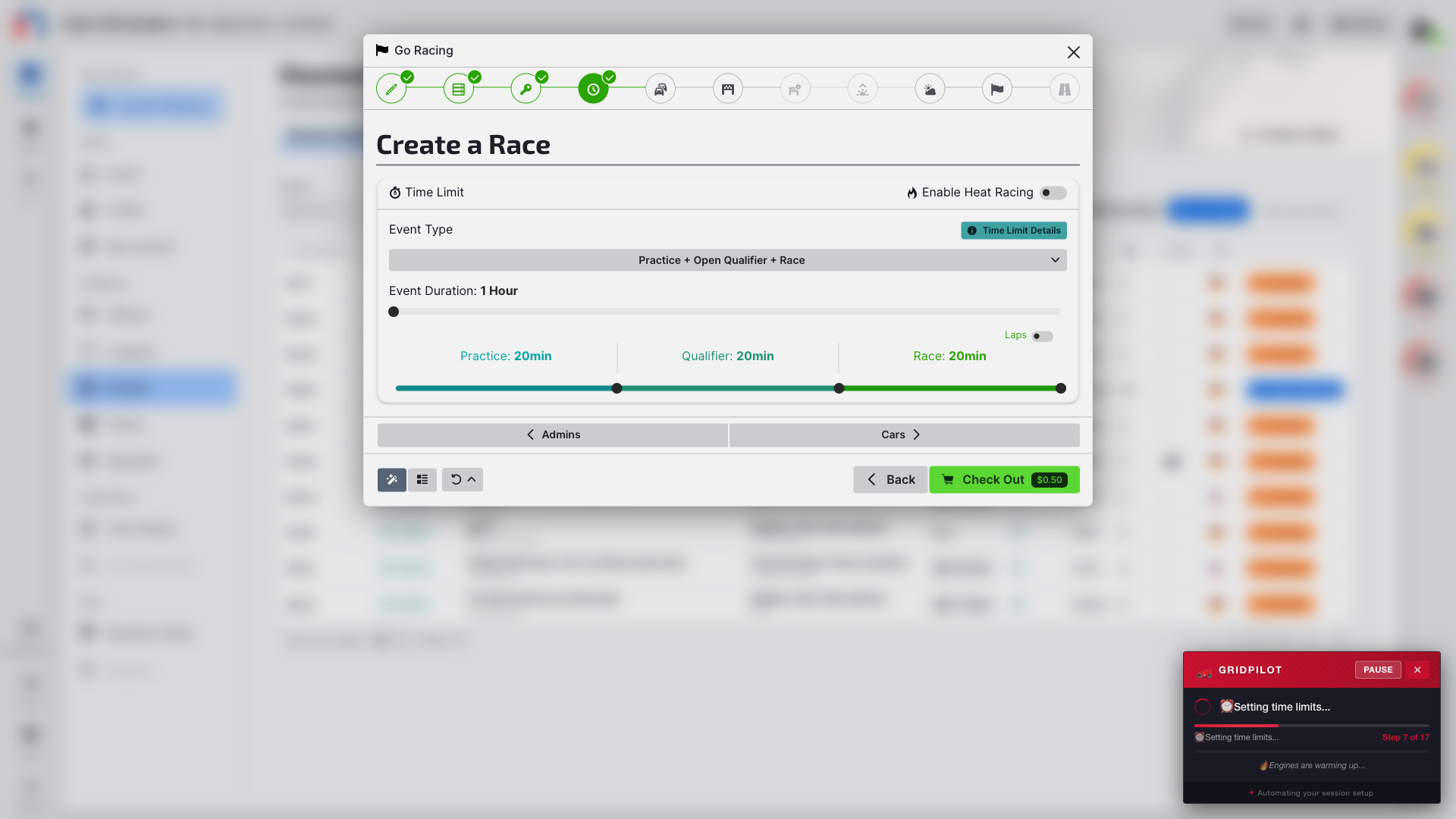Select the flag step icon
Screen dimensions: 1456x819
(x=997, y=89)
